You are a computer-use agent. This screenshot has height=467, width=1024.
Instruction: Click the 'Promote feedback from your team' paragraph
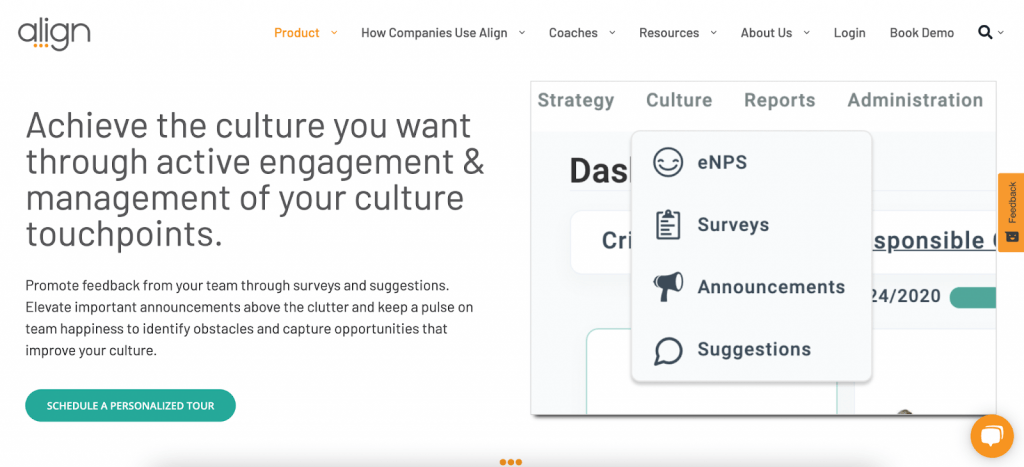click(249, 318)
